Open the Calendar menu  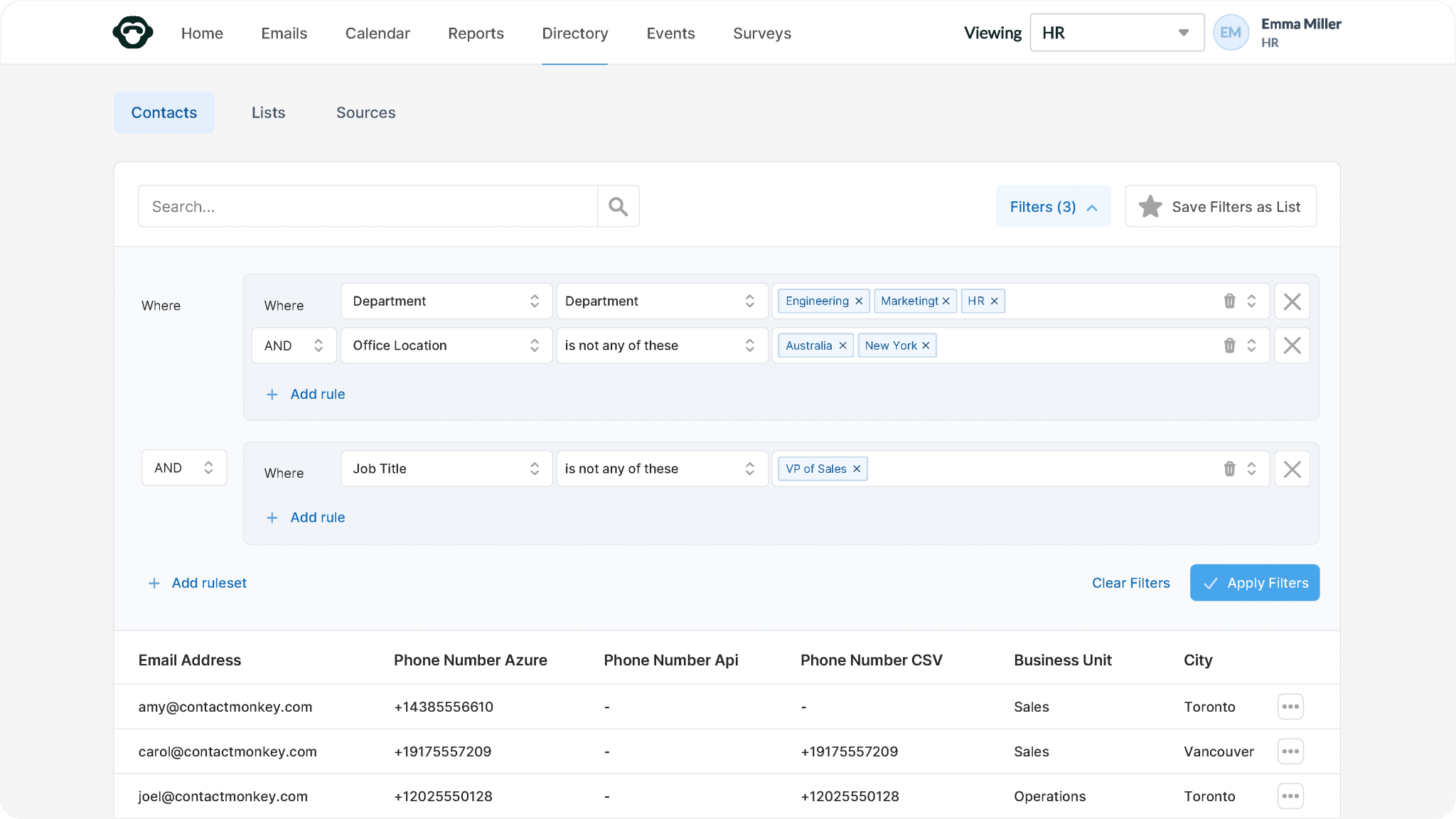(378, 33)
